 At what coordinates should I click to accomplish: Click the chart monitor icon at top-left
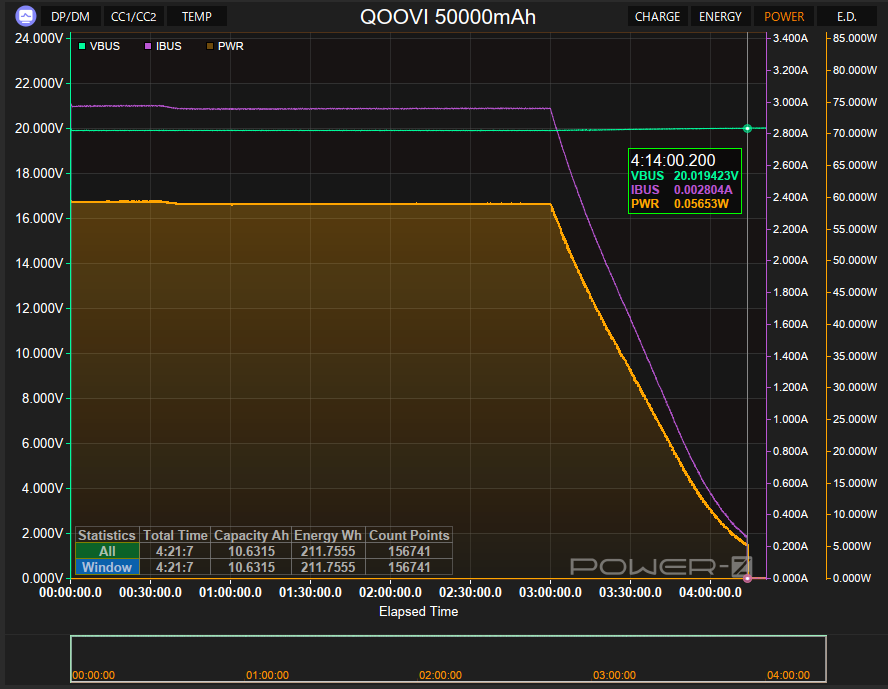25,16
